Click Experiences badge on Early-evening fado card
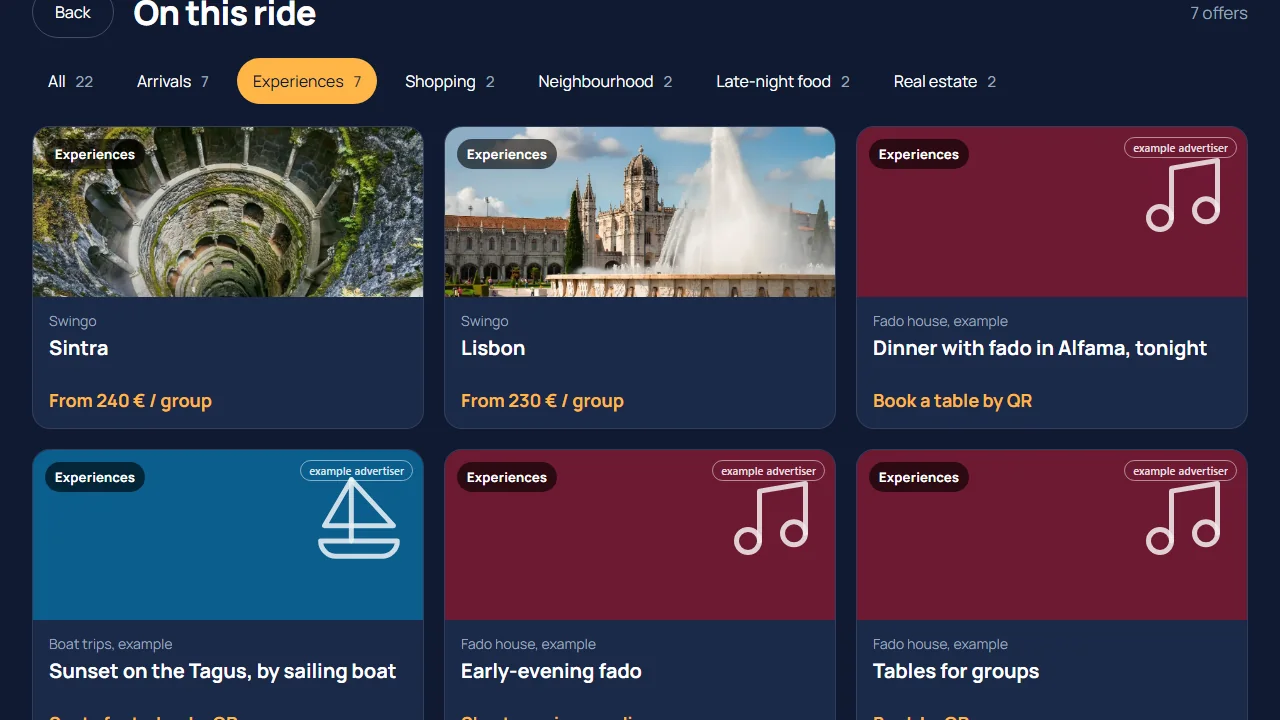 pos(507,477)
